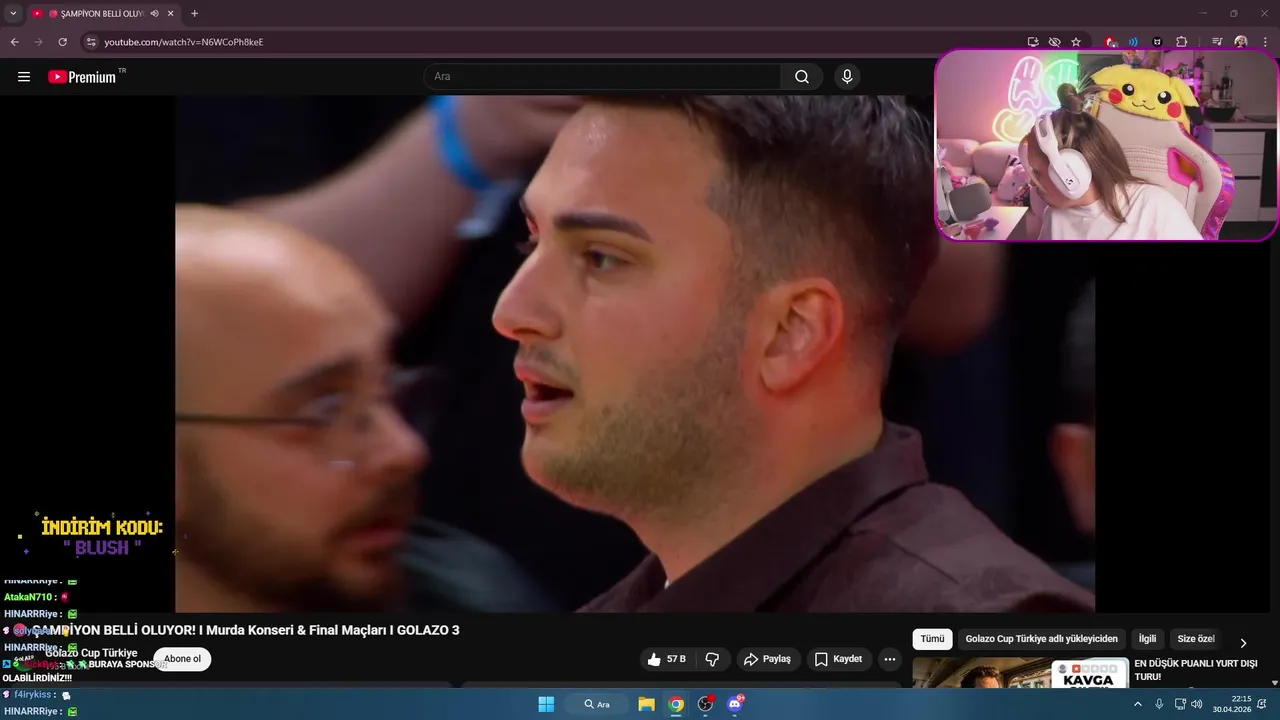Show more filter chips with right chevron
Viewport: 1280px width, 720px height.
tap(1243, 643)
